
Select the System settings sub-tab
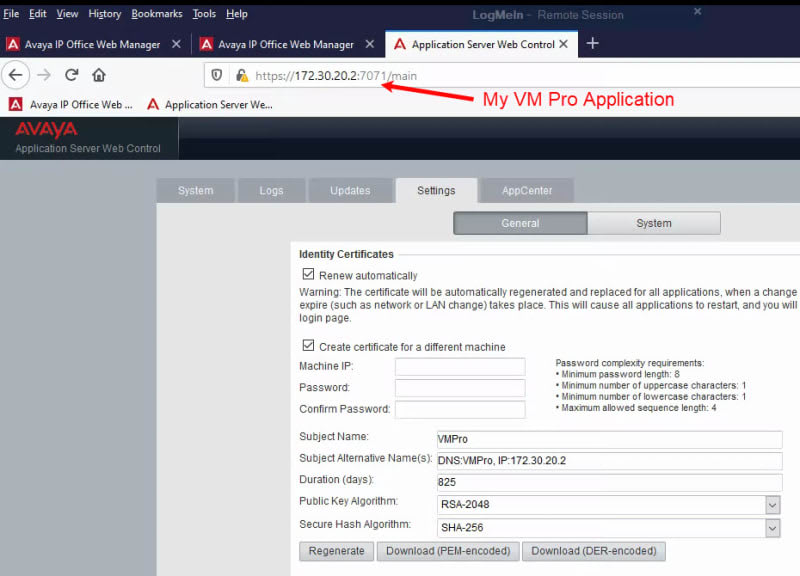(654, 223)
